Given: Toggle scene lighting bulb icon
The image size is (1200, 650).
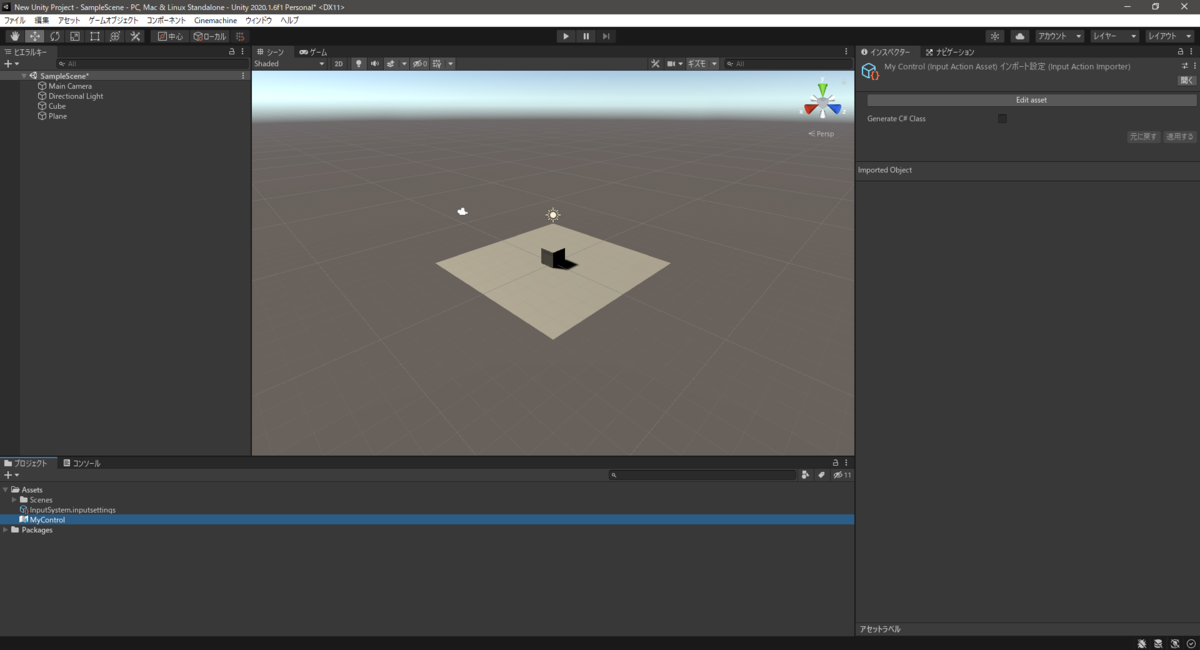Looking at the screenshot, I should (358, 64).
